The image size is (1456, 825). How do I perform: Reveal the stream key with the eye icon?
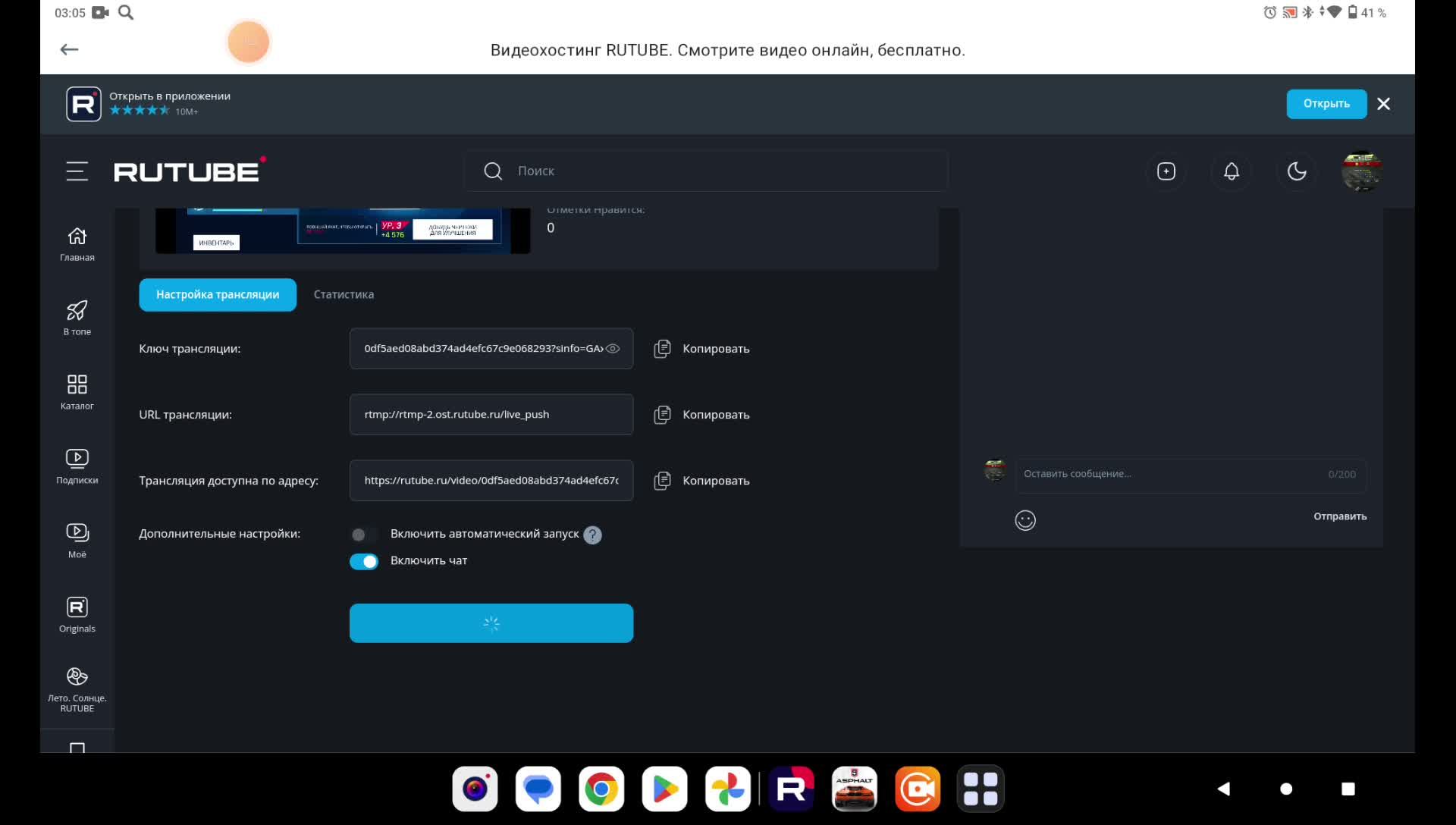[613, 348]
